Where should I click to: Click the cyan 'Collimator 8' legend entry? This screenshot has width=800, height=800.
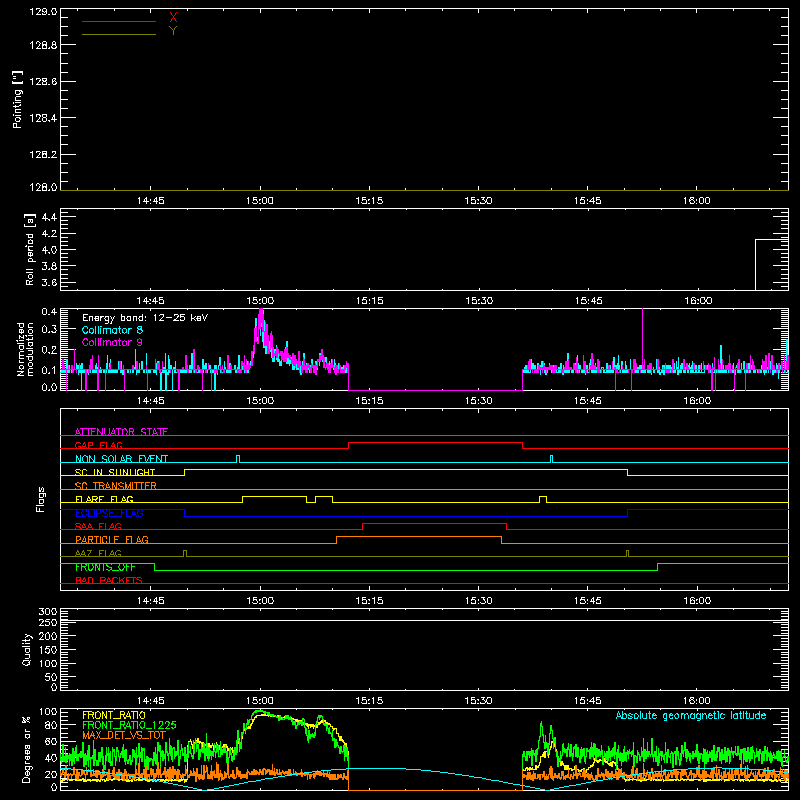pos(112,330)
